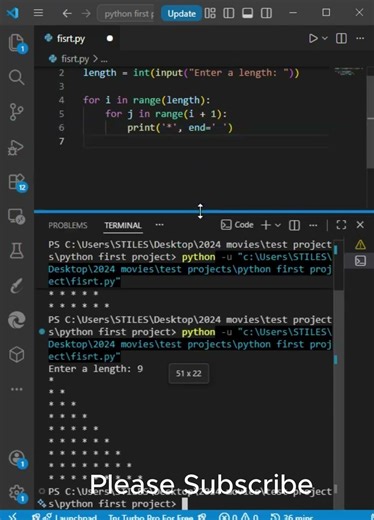Screen dimensions: 374x520
Task: Open the new terminal profile dropdown
Action: coord(278,225)
